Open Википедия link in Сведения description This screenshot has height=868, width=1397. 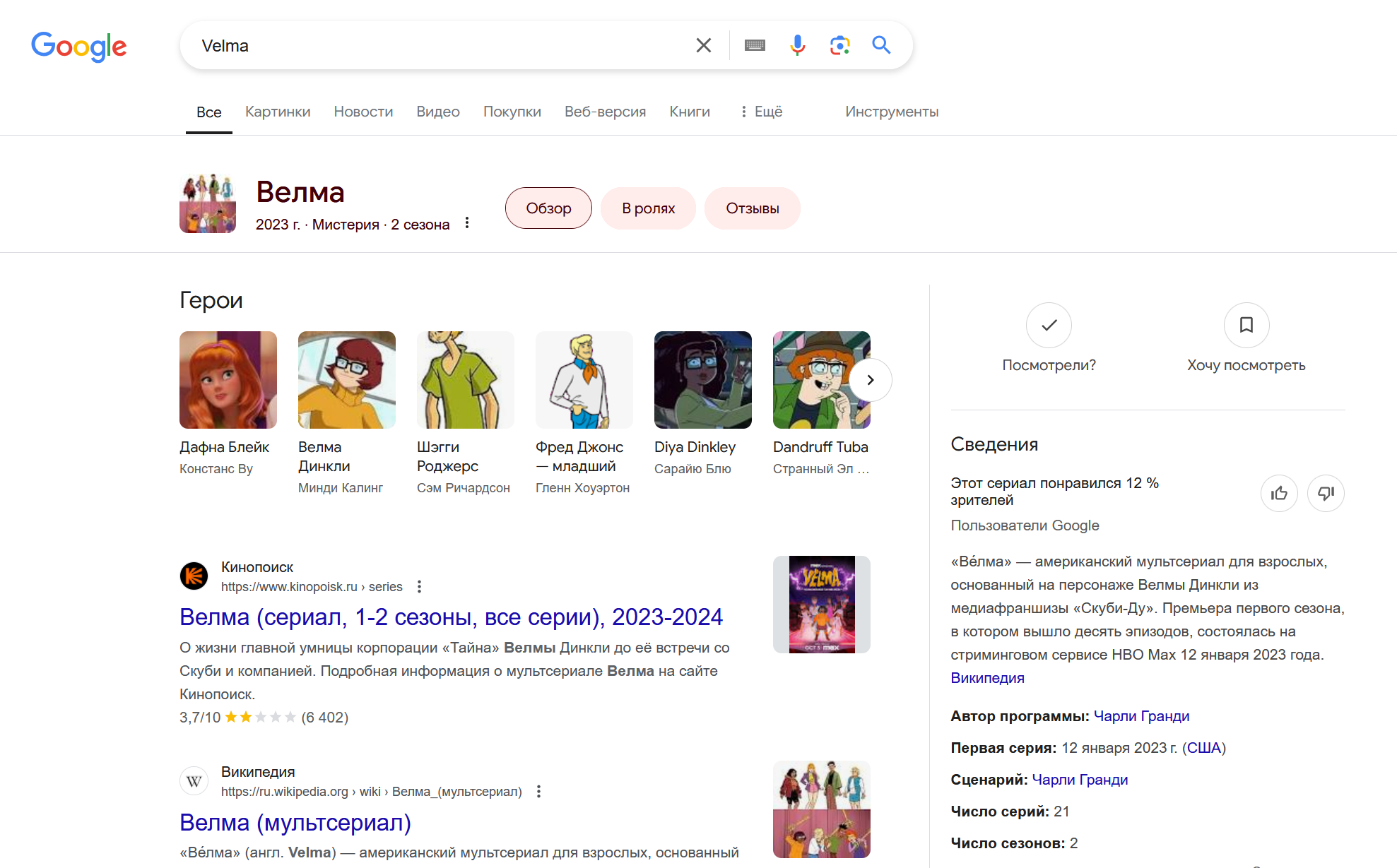click(987, 678)
